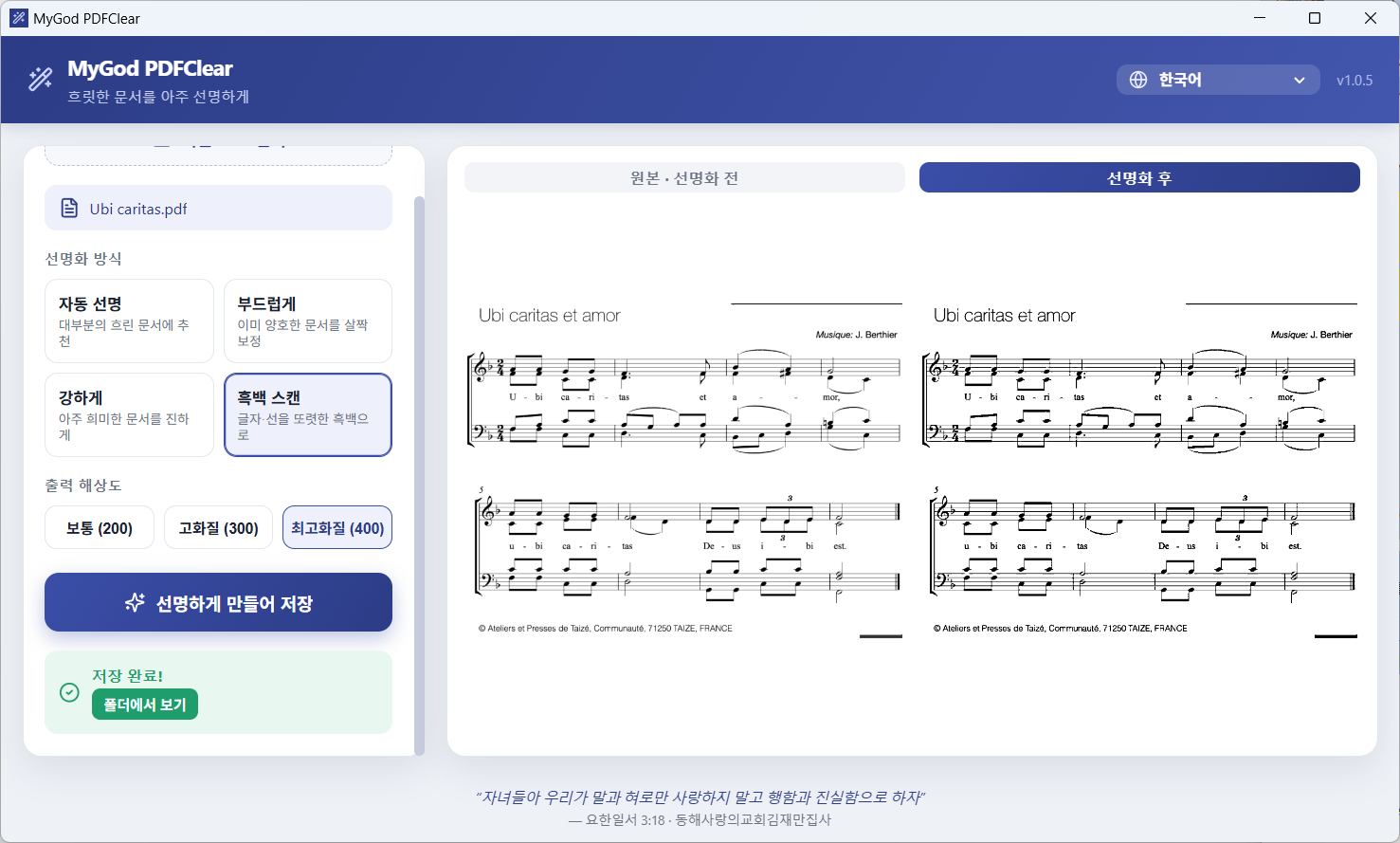Click the 선명화 방식 section label
Image resolution: width=1400 pixels, height=843 pixels.
(x=83, y=259)
